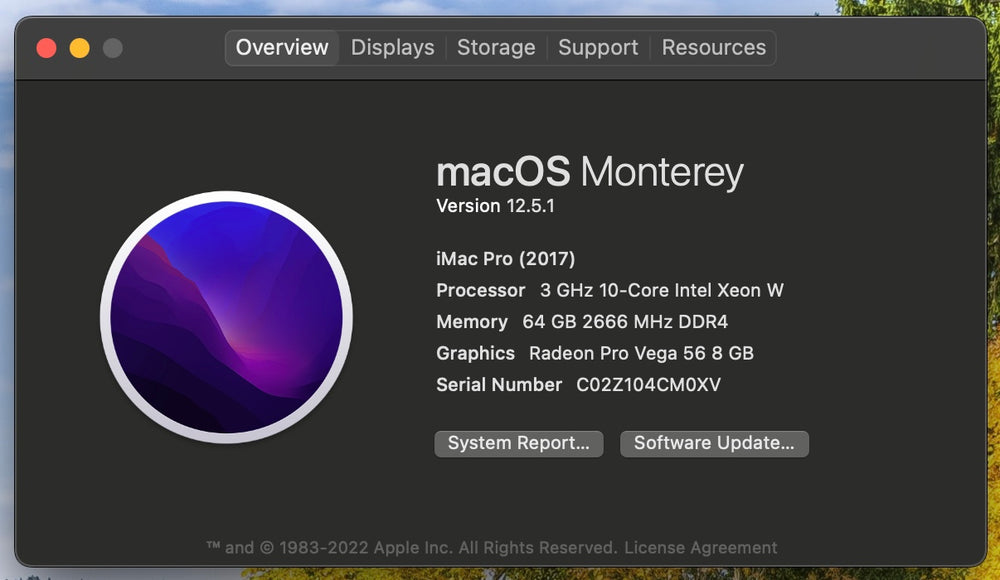Click the Apple Inc. copyright notice text
This screenshot has height=580, width=1000.
click(x=411, y=547)
